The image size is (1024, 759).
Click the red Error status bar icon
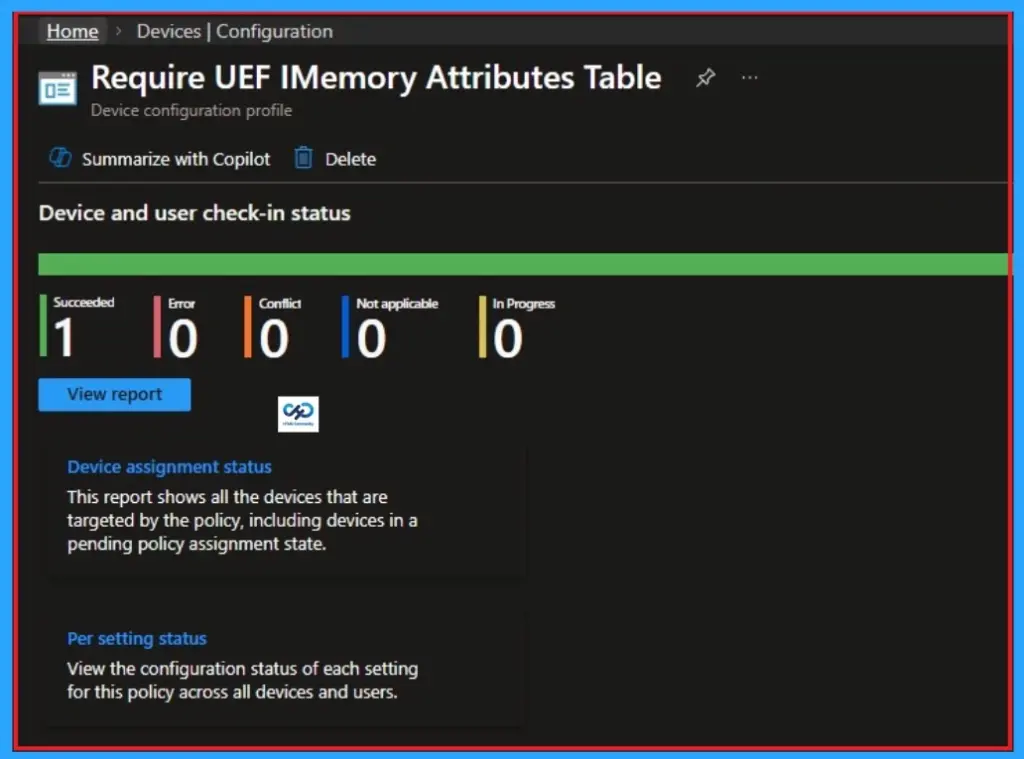[x=156, y=326]
